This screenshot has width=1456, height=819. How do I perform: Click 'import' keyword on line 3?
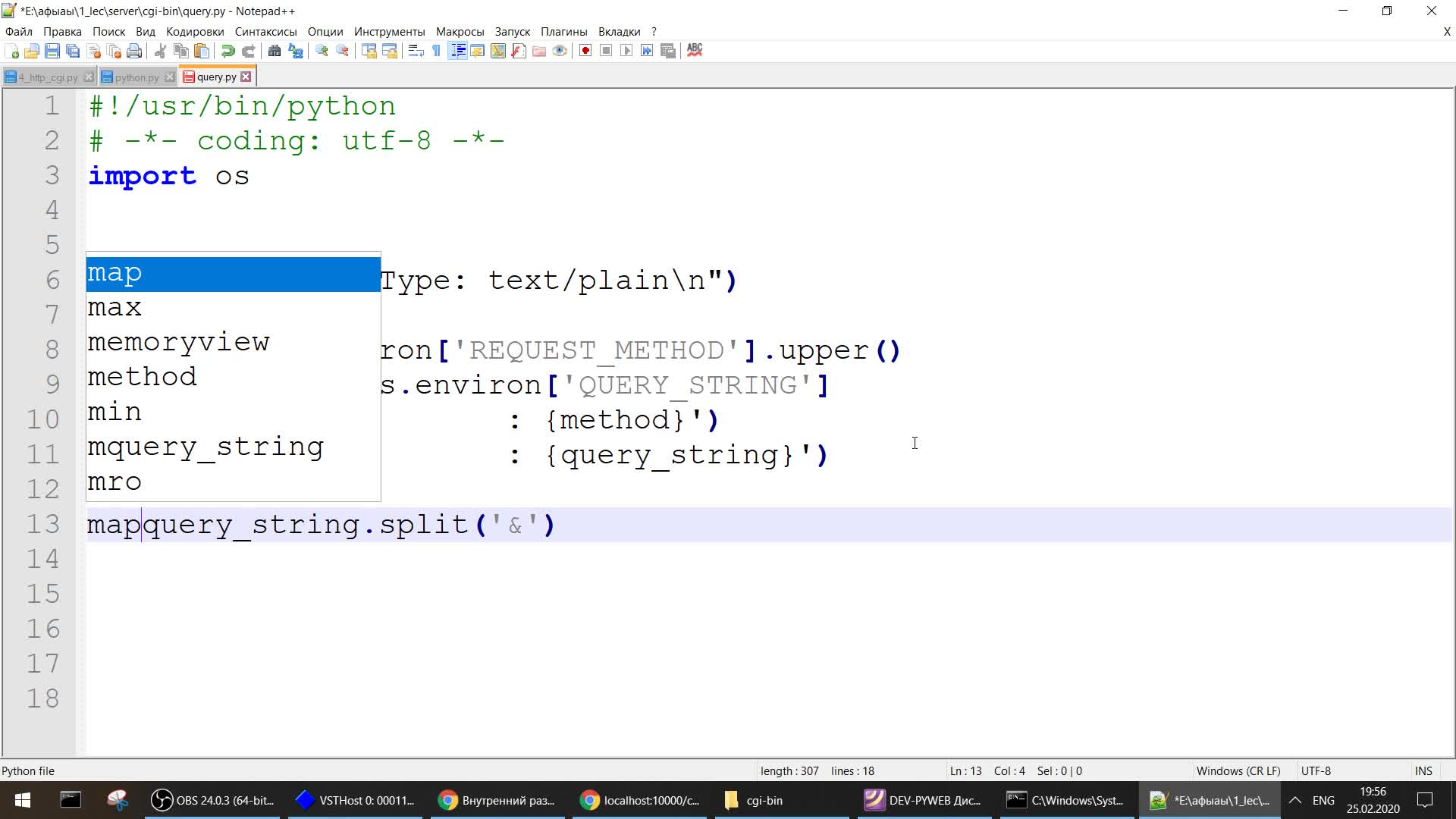click(x=143, y=176)
